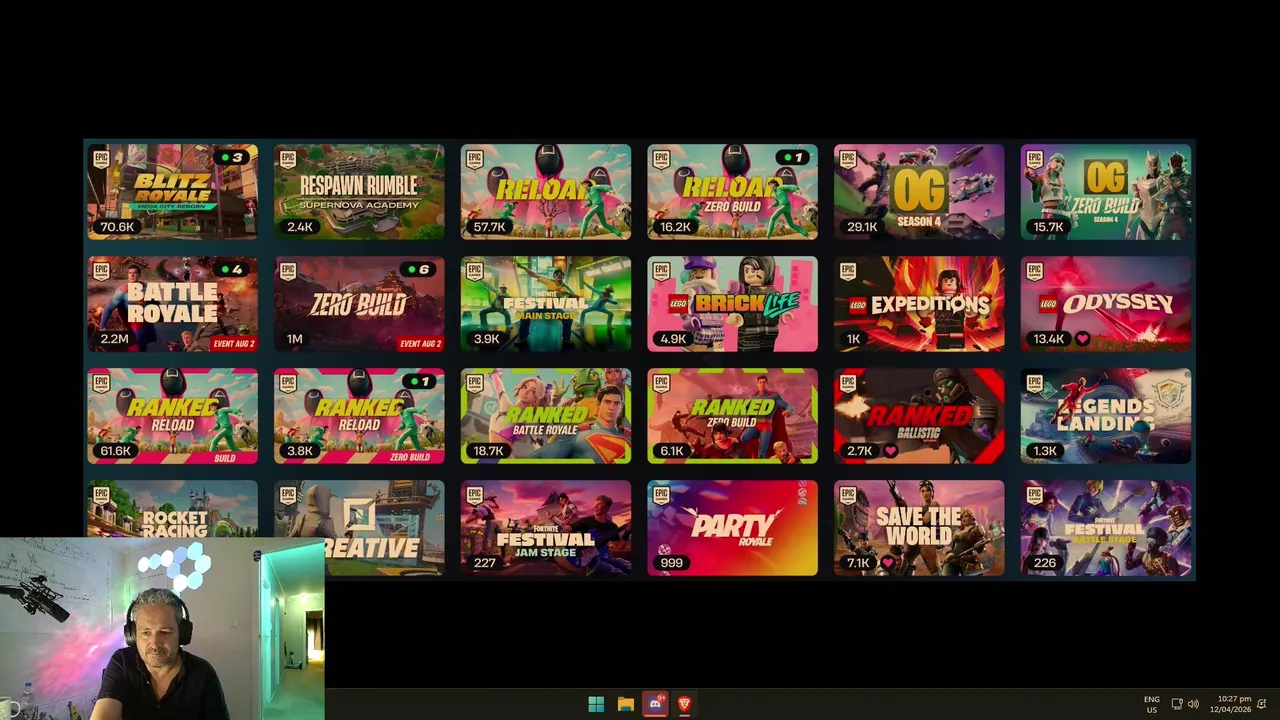This screenshot has height=720, width=1280.
Task: Click the heart icon on LEGO Odyssey
Action: (1082, 339)
